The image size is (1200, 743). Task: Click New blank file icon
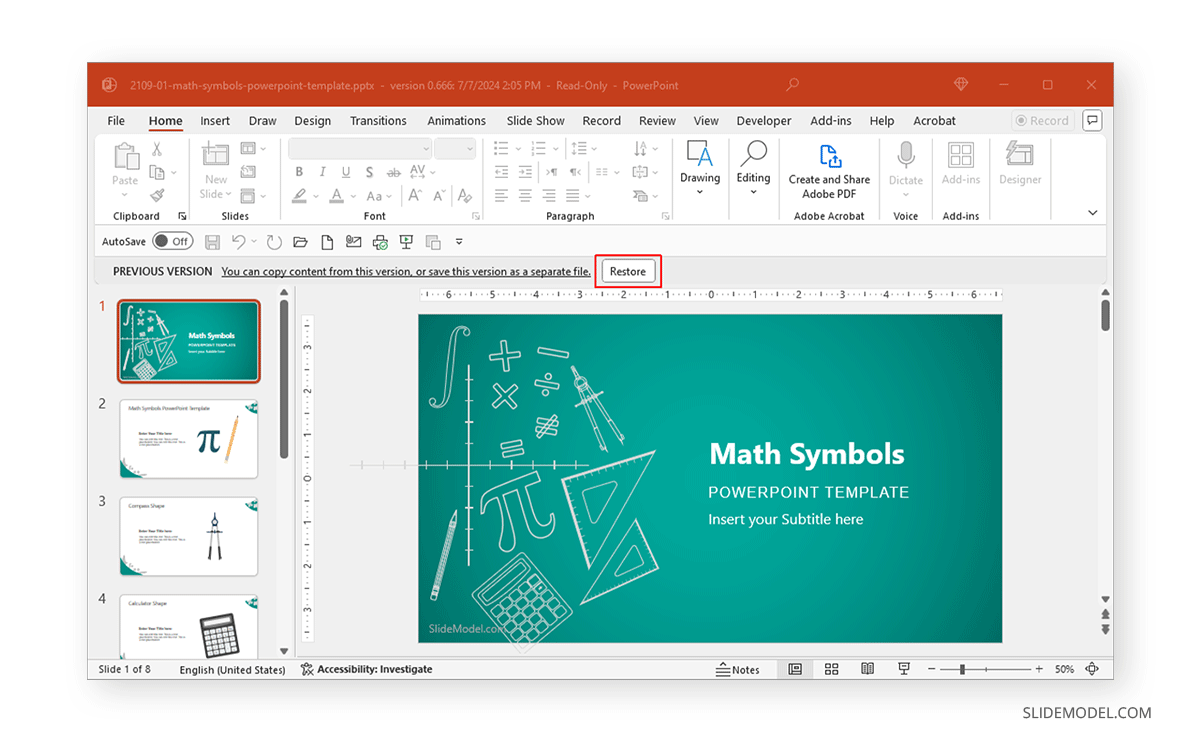click(x=327, y=242)
